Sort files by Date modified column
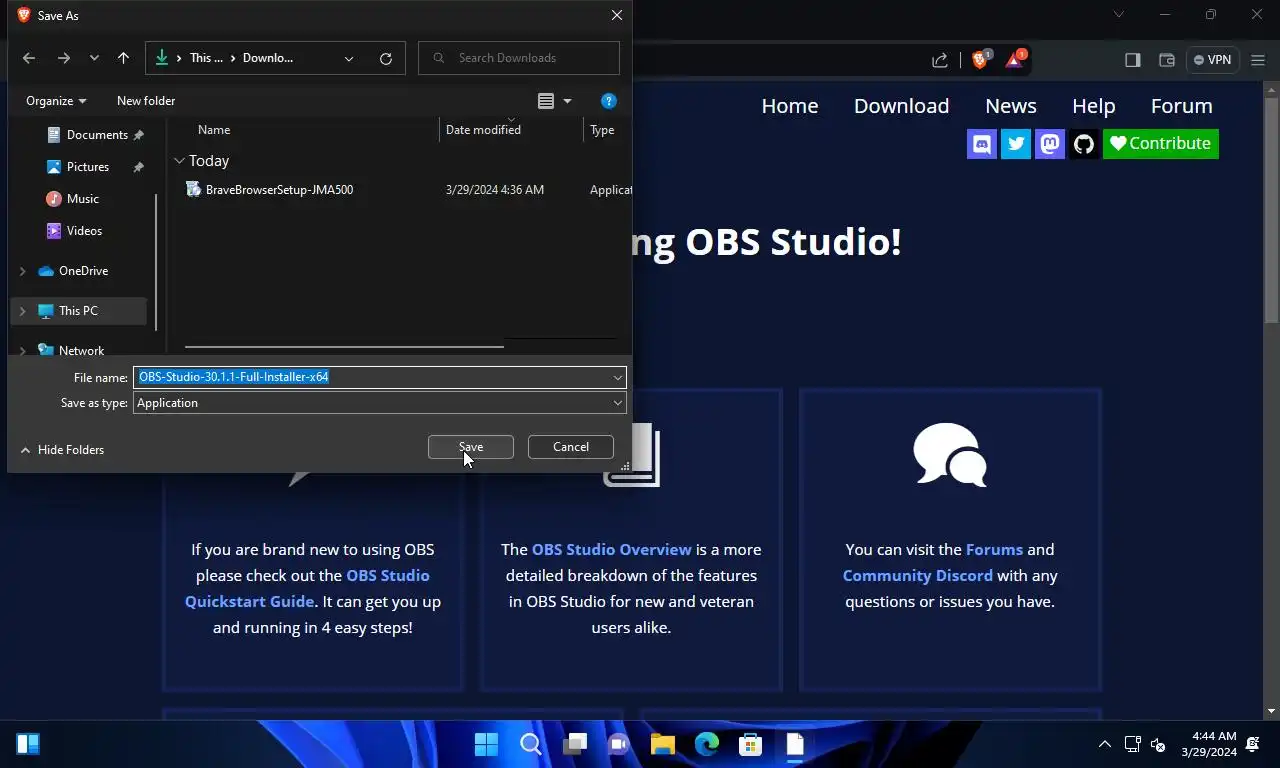Viewport: 1280px width, 768px height. pyautogui.click(x=483, y=130)
